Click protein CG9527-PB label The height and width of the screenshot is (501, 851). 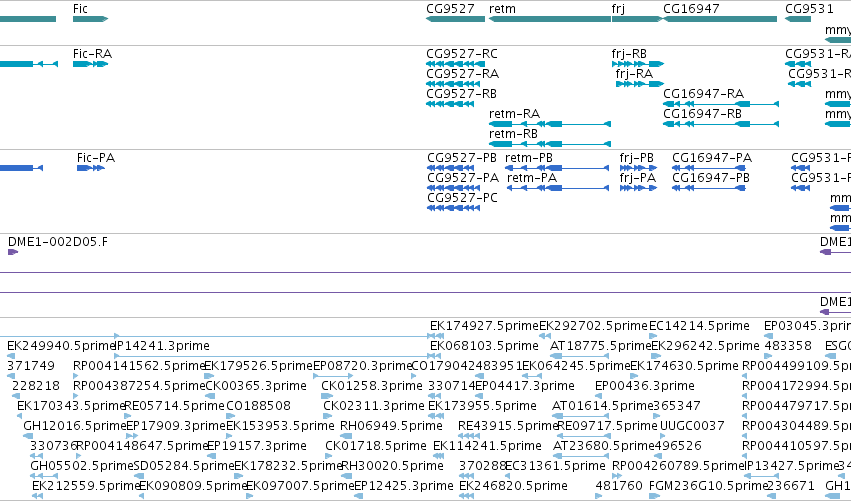coord(462,158)
